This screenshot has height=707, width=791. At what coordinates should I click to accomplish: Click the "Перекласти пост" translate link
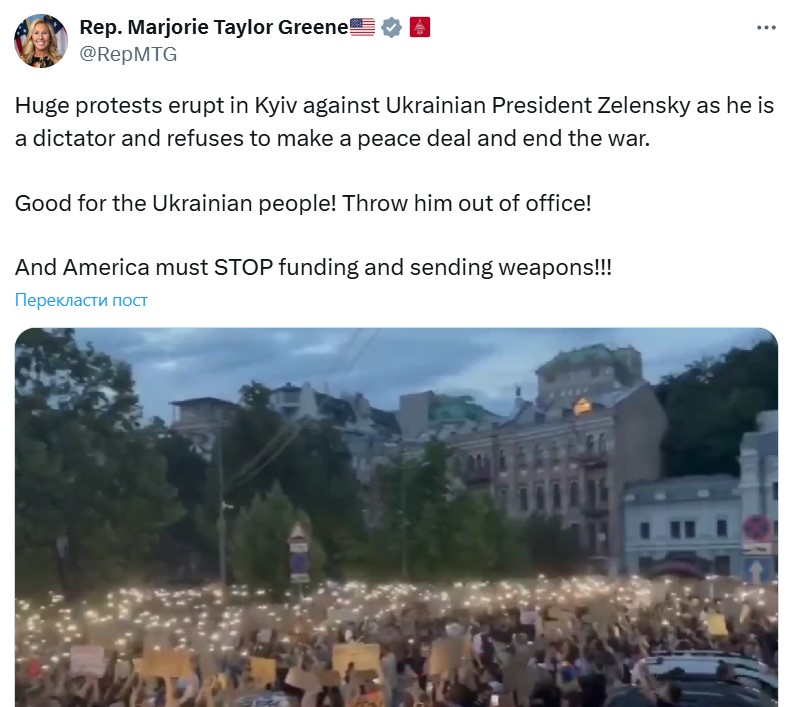click(x=81, y=300)
